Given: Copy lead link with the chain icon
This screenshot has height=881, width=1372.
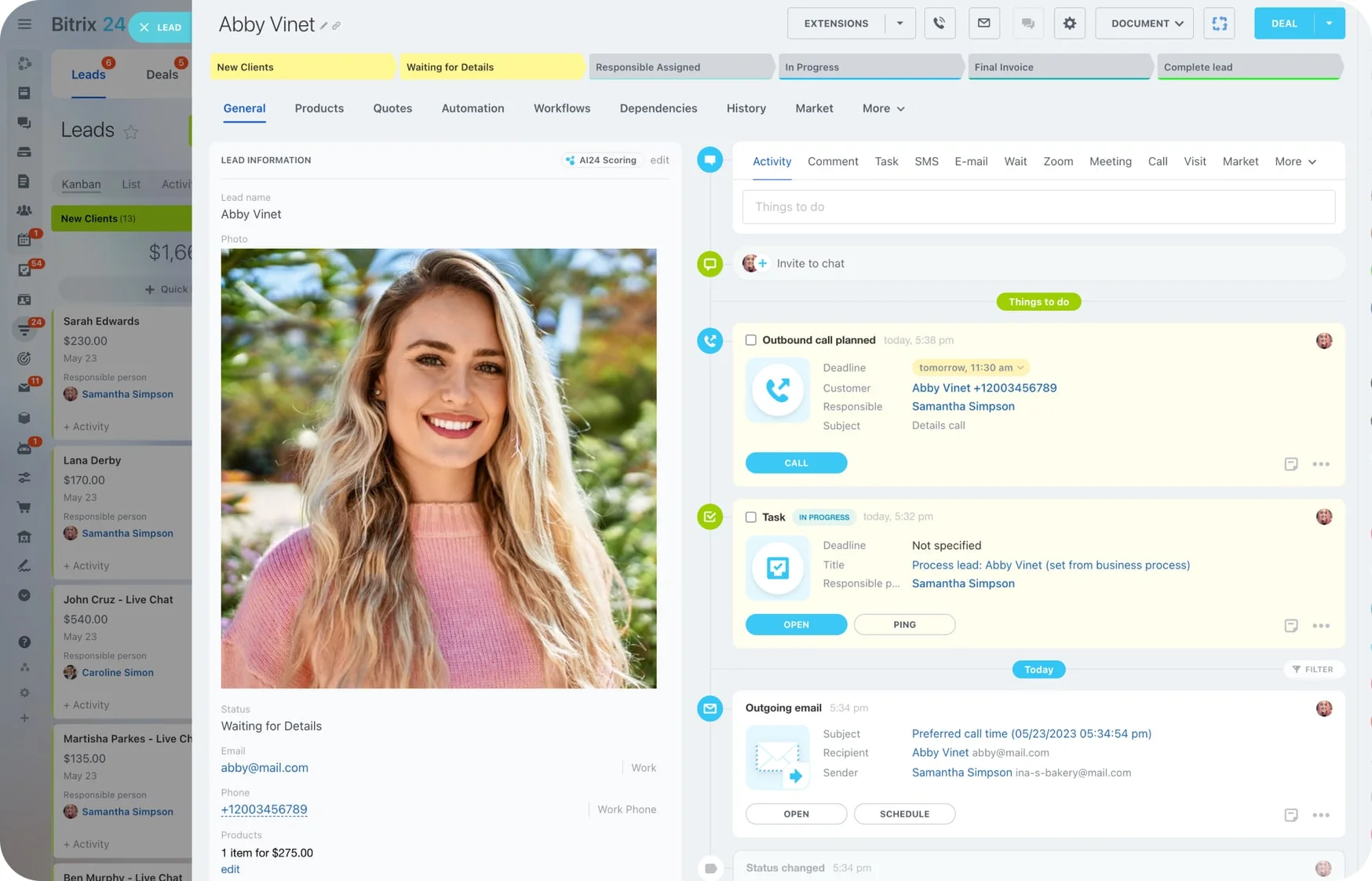Looking at the screenshot, I should 336,26.
